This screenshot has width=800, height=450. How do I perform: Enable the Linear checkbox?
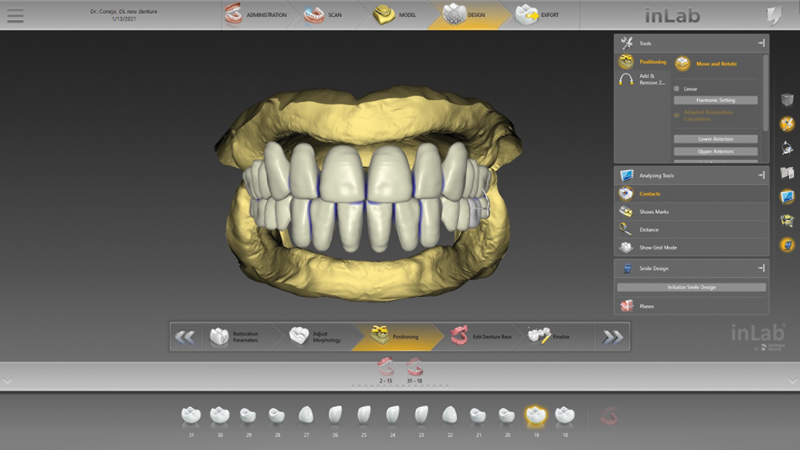[677, 89]
